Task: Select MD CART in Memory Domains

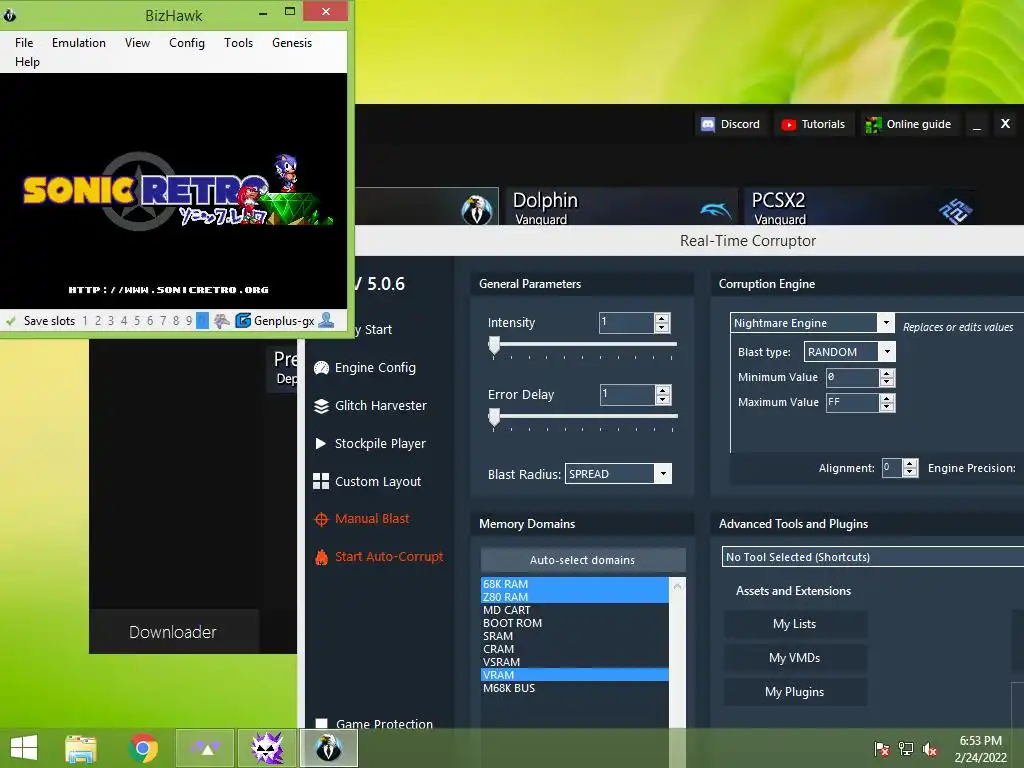Action: tap(575, 610)
